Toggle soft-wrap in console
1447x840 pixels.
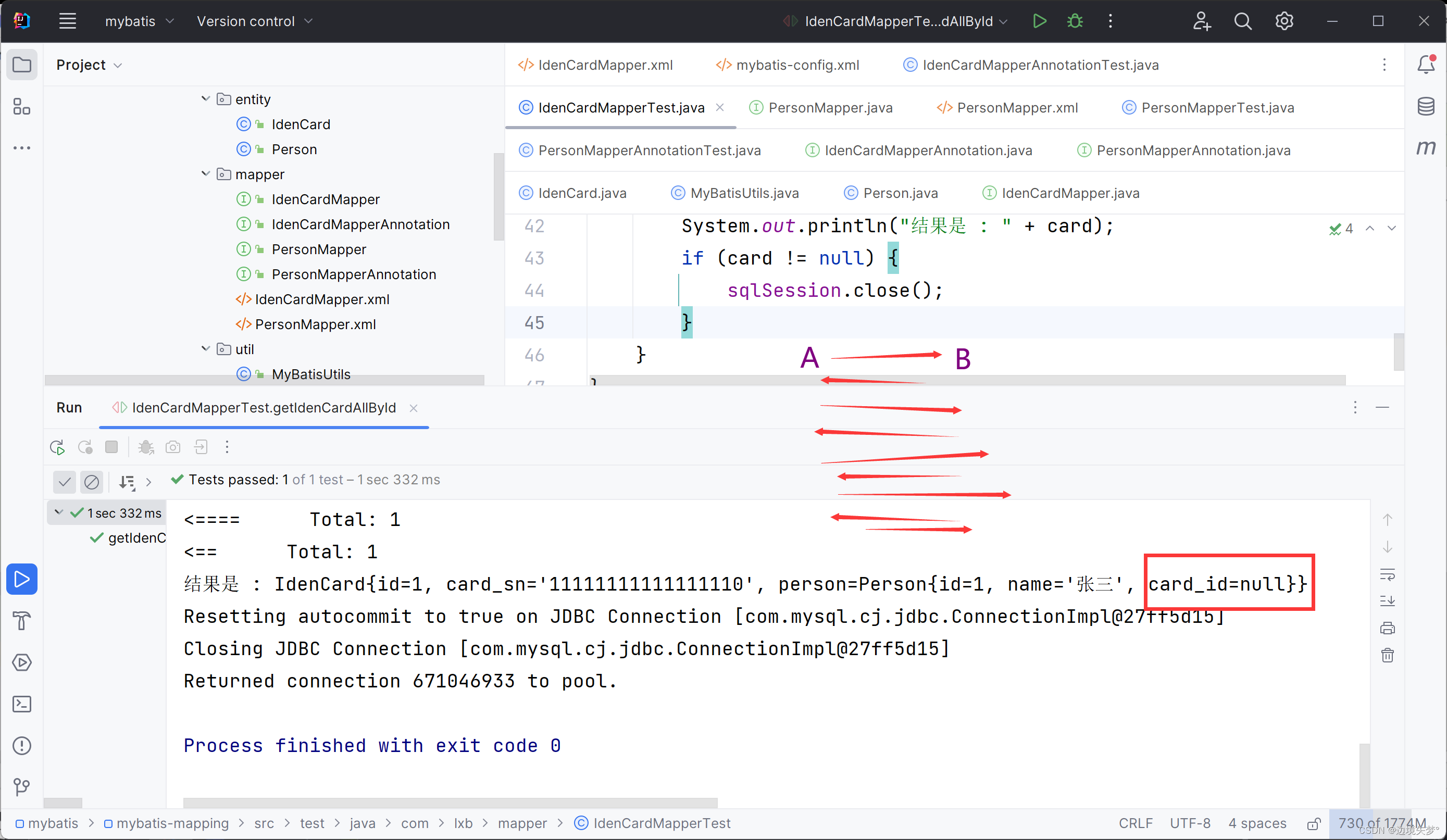(1387, 574)
